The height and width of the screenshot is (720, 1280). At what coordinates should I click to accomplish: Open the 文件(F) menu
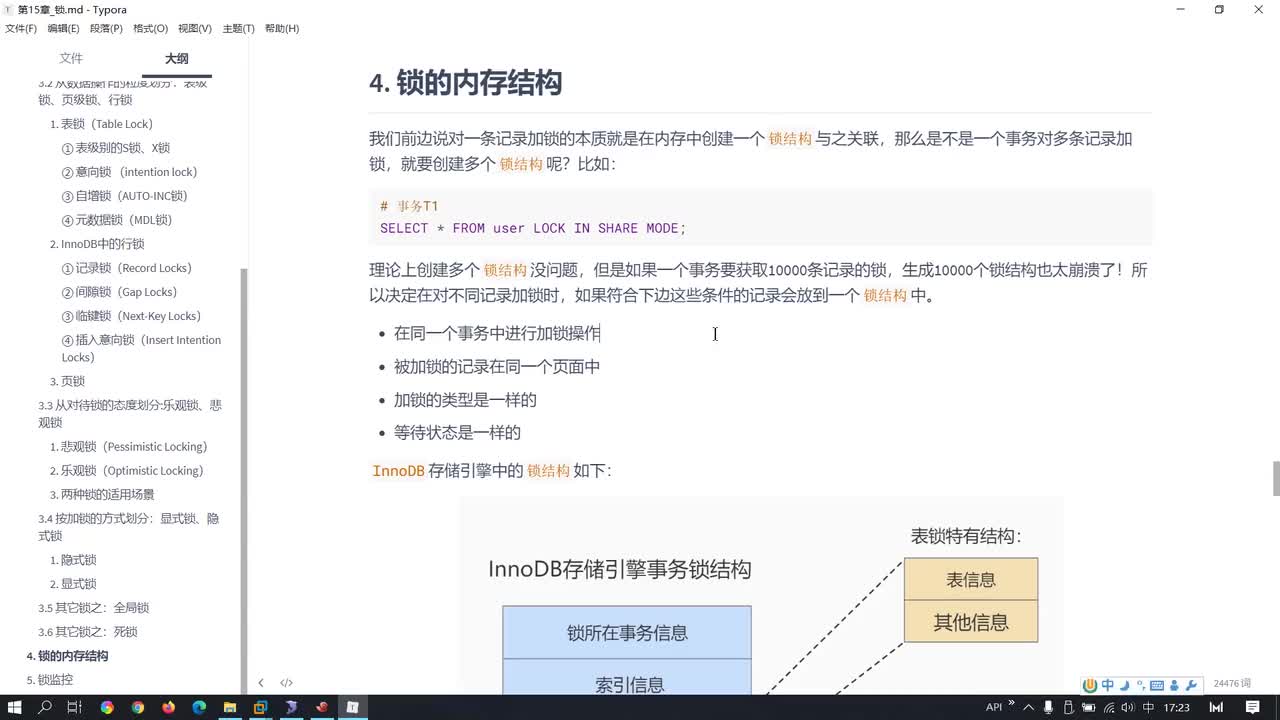(21, 28)
